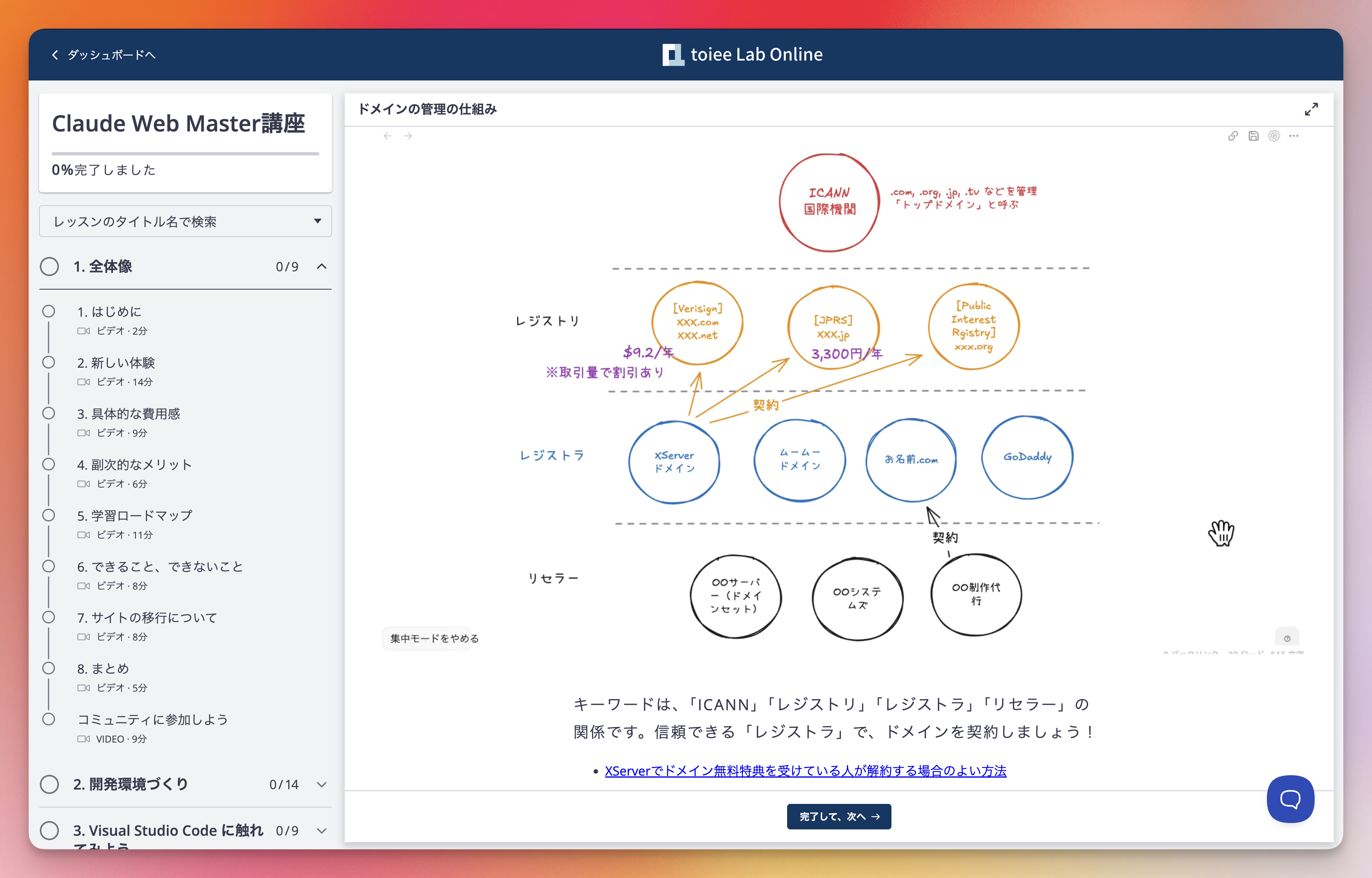Open the chat support bubble
Viewport: 1372px width, 878px height.
pos(1290,799)
